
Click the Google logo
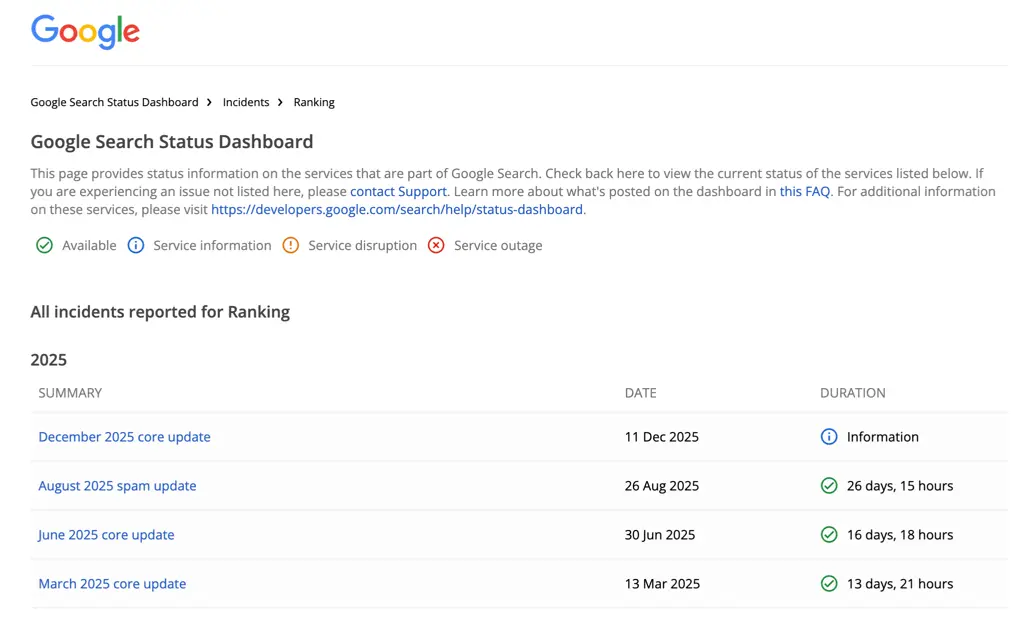click(85, 33)
